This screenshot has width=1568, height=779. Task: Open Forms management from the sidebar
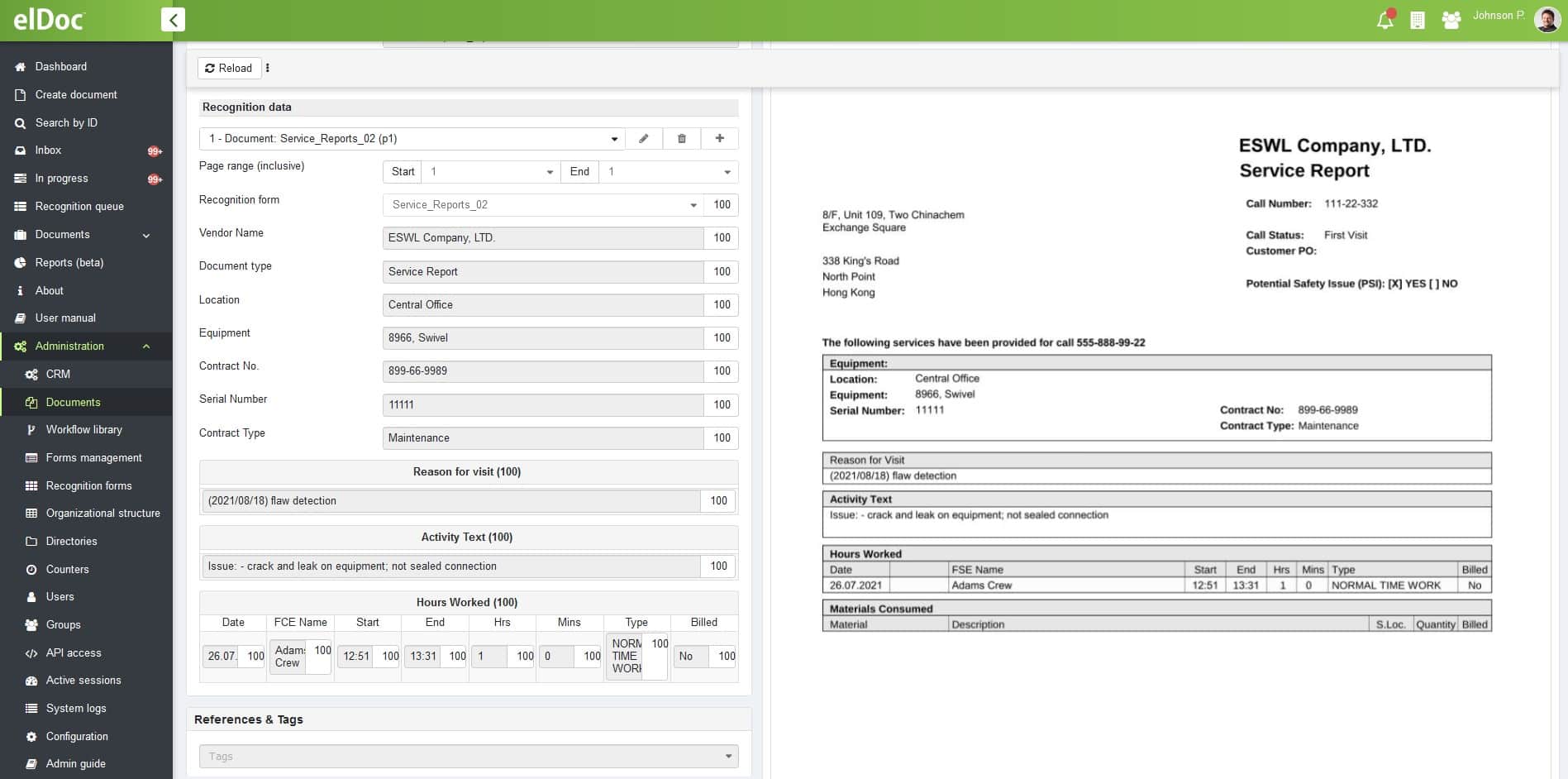click(93, 457)
